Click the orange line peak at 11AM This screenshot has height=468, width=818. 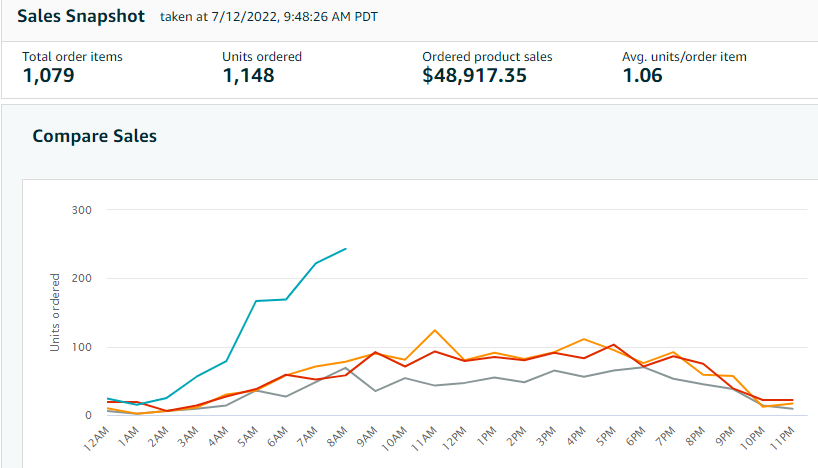(434, 330)
